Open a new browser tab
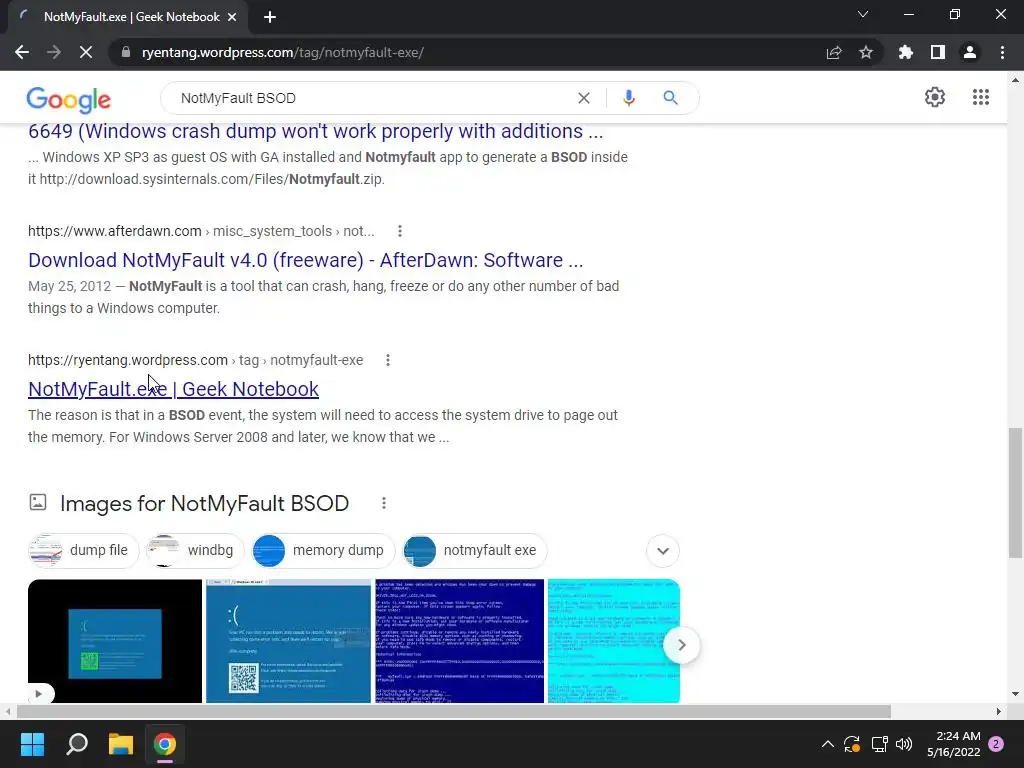Screen dimensions: 1024x768 click(x=270, y=18)
